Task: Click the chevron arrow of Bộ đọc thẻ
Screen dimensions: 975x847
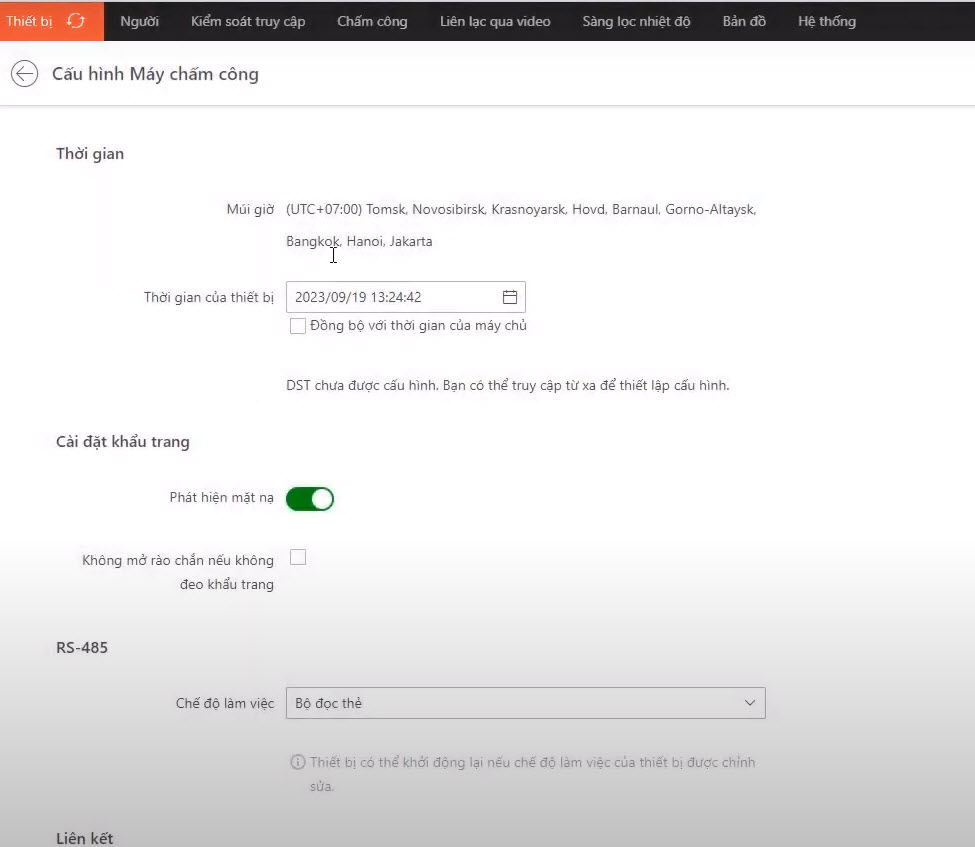Action: tap(750, 703)
